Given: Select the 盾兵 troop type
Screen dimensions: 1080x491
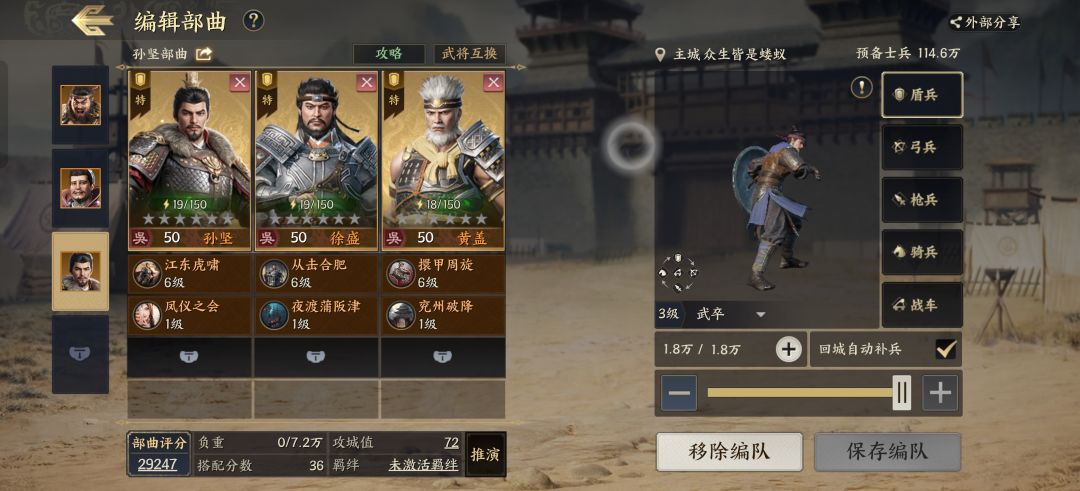Looking at the screenshot, I should (922, 95).
